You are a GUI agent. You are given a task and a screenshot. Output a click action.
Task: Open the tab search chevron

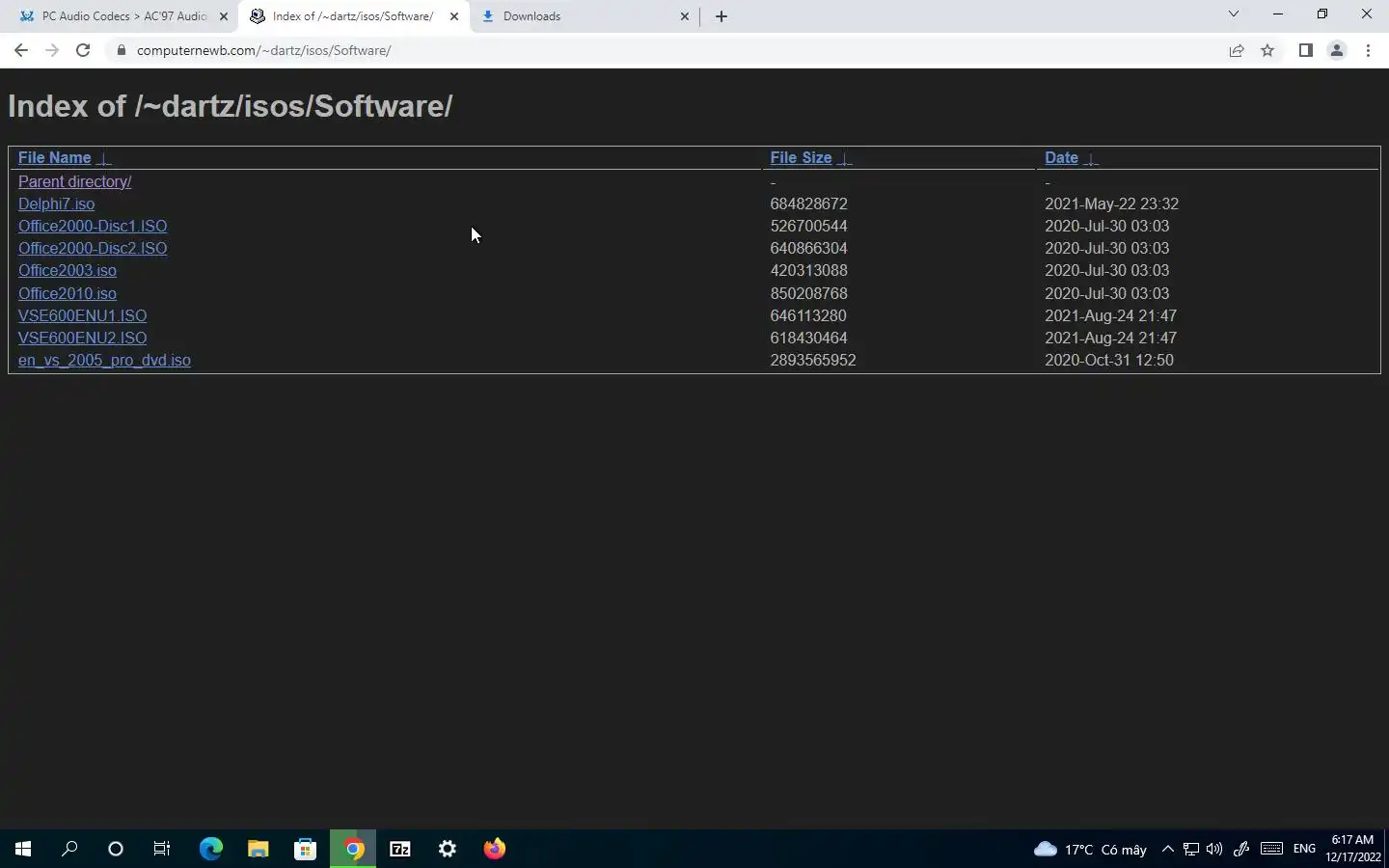[x=1233, y=14]
